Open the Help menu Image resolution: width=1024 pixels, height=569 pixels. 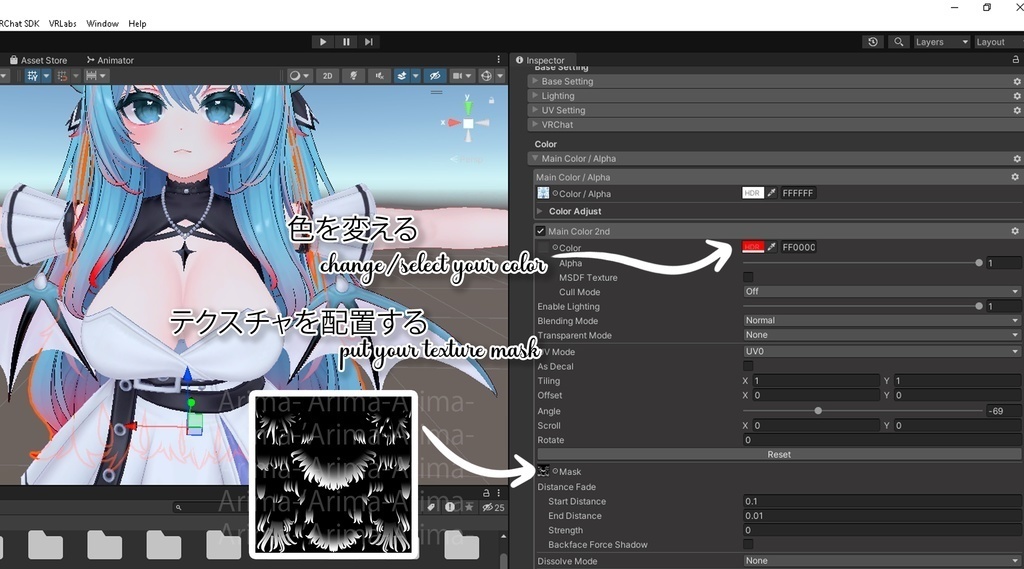point(137,24)
